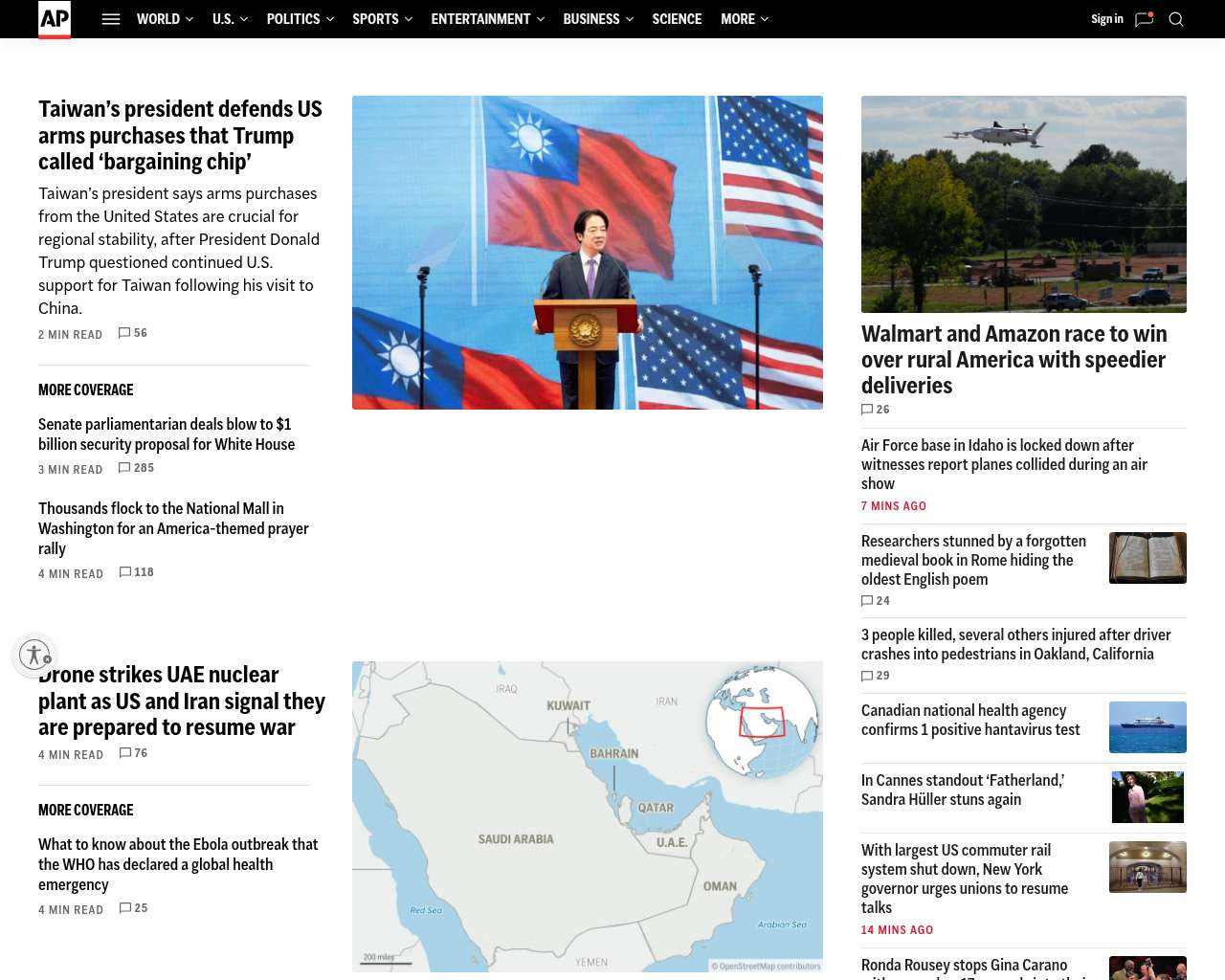Open the Air Force base Idaho headline
This screenshot has width=1225, height=980.
(x=1004, y=464)
